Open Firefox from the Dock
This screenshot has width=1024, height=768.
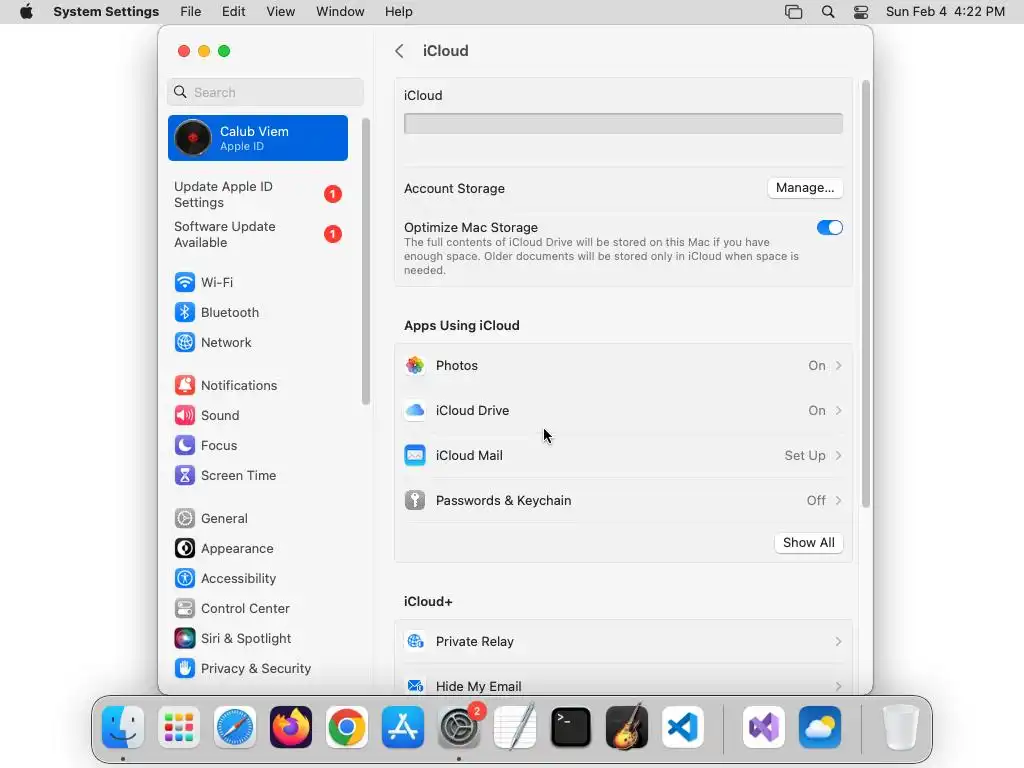pyautogui.click(x=291, y=728)
